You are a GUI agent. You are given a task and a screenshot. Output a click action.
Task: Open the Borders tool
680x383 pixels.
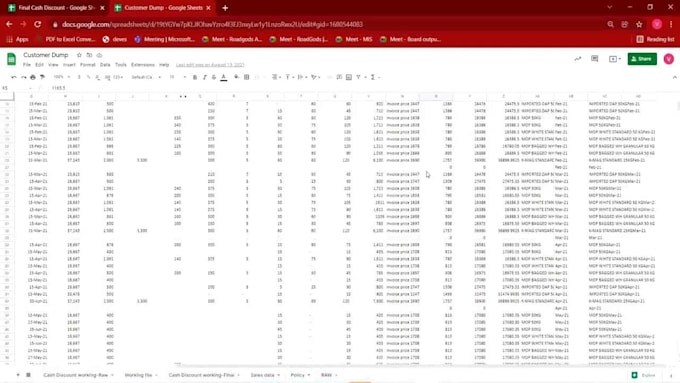246,77
